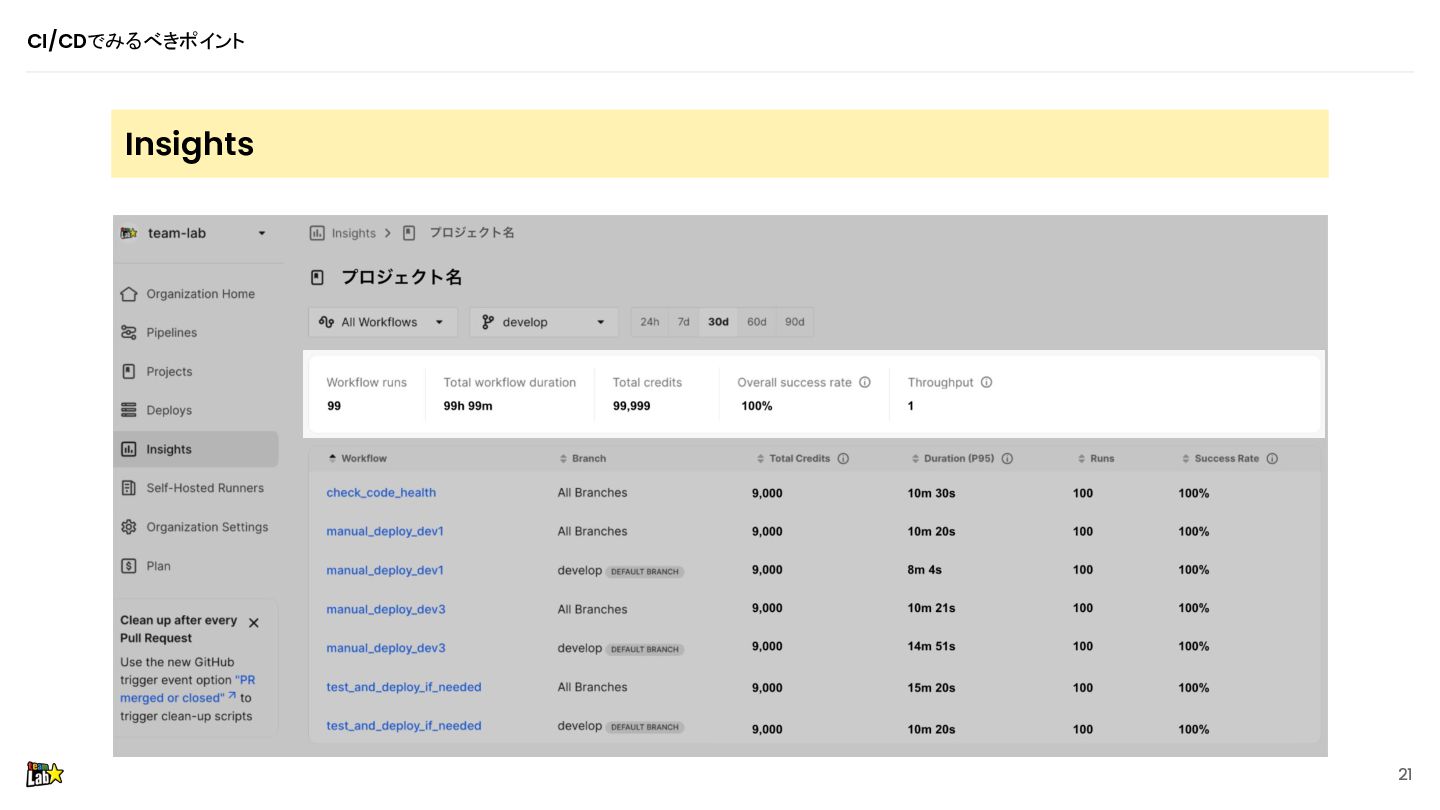Open the team-lab organization switcher
This screenshot has width=1440, height=810.
tap(193, 233)
